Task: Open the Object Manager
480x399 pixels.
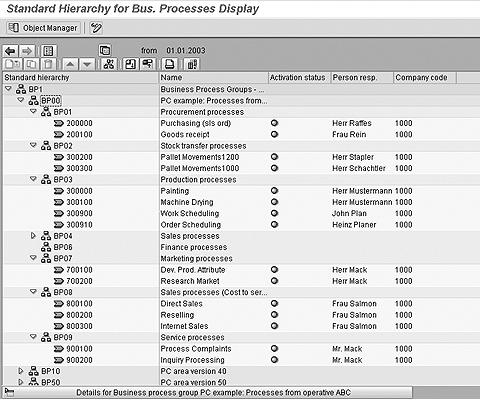Action: click(43, 28)
